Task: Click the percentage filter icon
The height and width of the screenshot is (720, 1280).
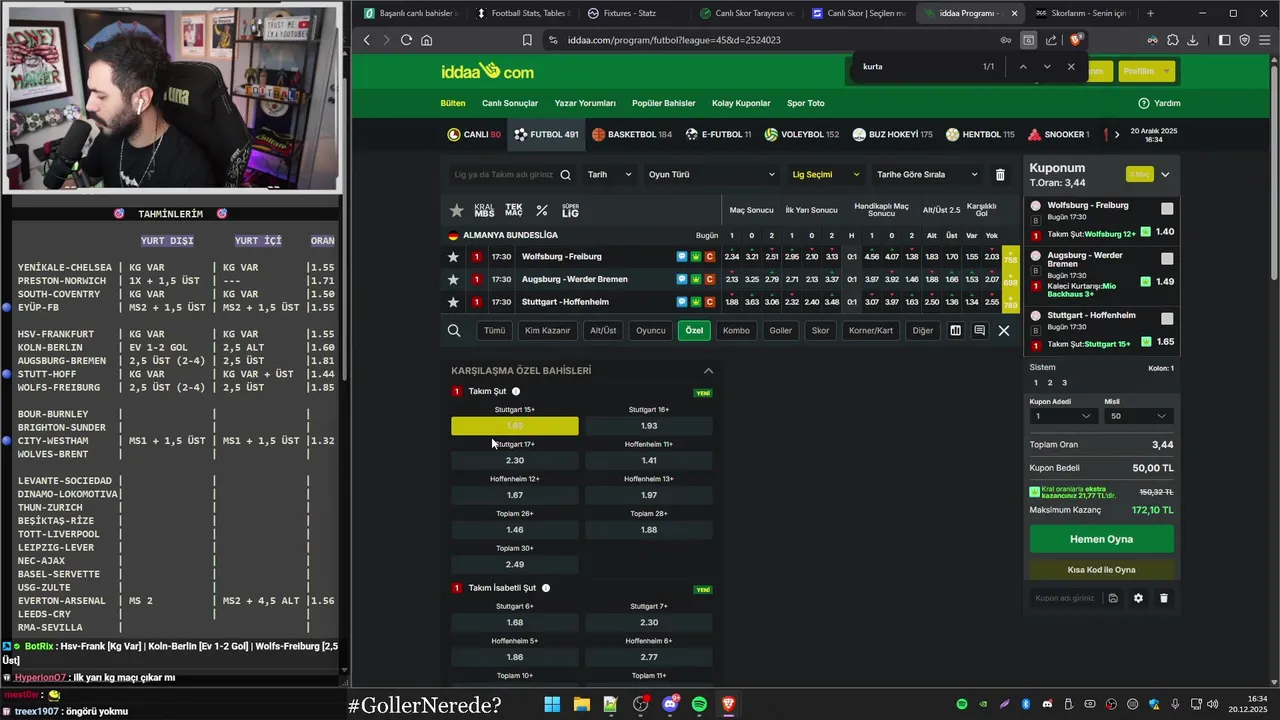Action: [542, 210]
